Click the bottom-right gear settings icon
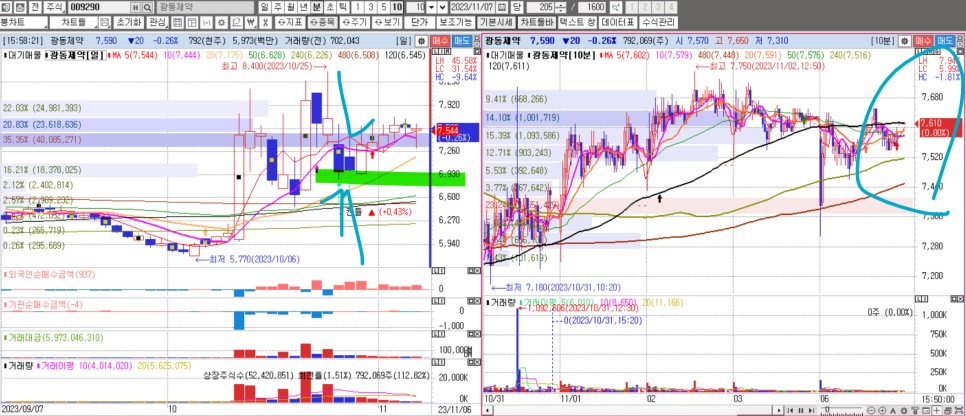Image resolution: width=966 pixels, height=416 pixels. [x=904, y=410]
